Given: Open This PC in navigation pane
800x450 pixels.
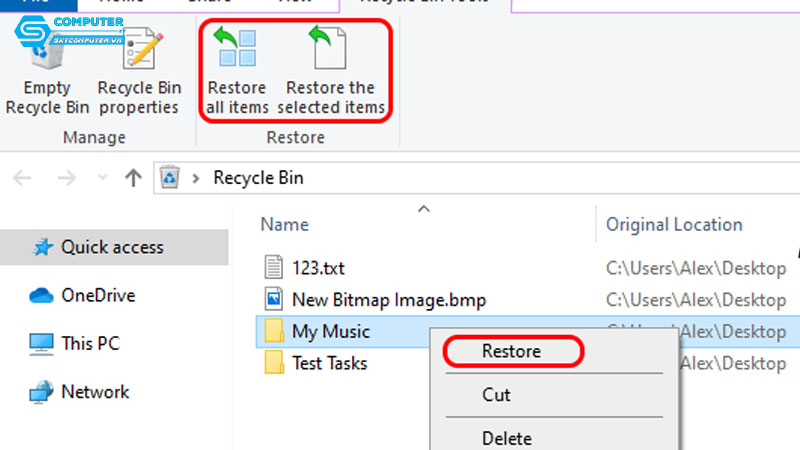Looking at the screenshot, I should click(91, 343).
